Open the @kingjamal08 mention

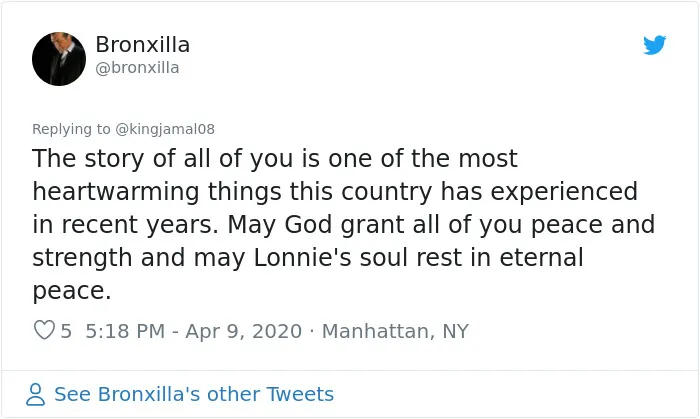(165, 129)
